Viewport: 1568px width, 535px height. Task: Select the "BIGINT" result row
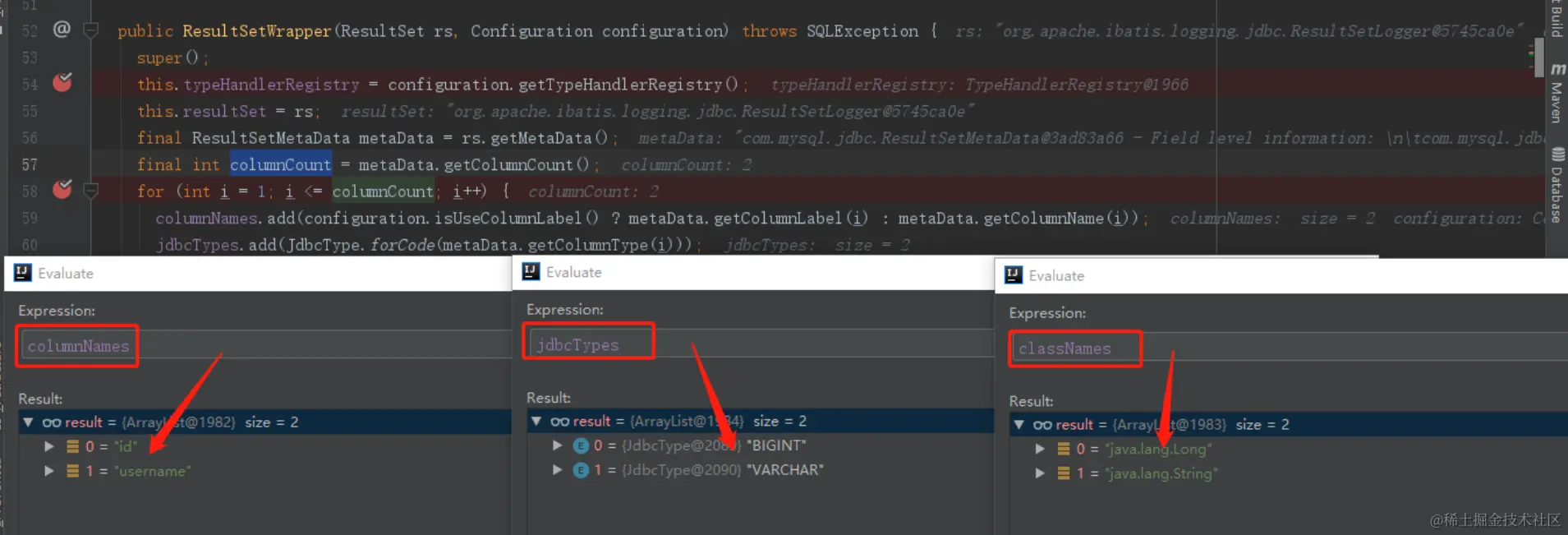(x=761, y=445)
